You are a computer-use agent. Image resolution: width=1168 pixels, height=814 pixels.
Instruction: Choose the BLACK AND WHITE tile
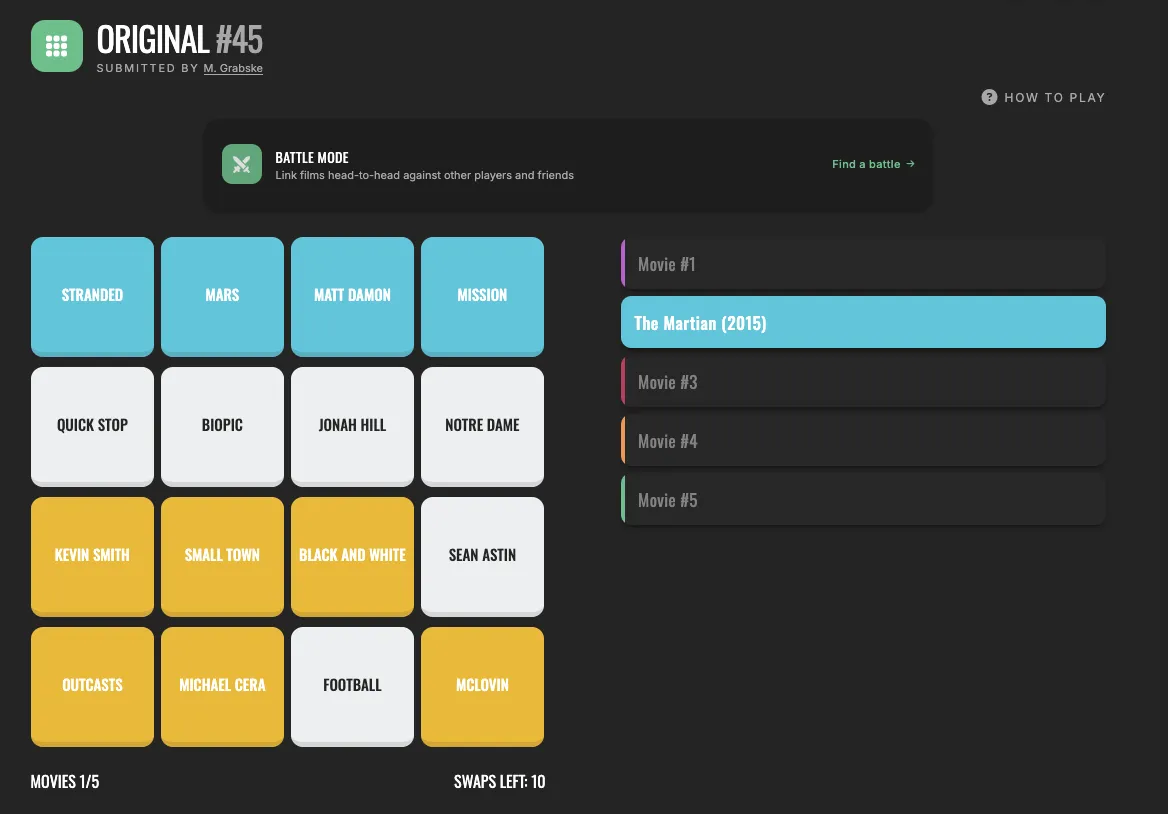click(x=352, y=556)
